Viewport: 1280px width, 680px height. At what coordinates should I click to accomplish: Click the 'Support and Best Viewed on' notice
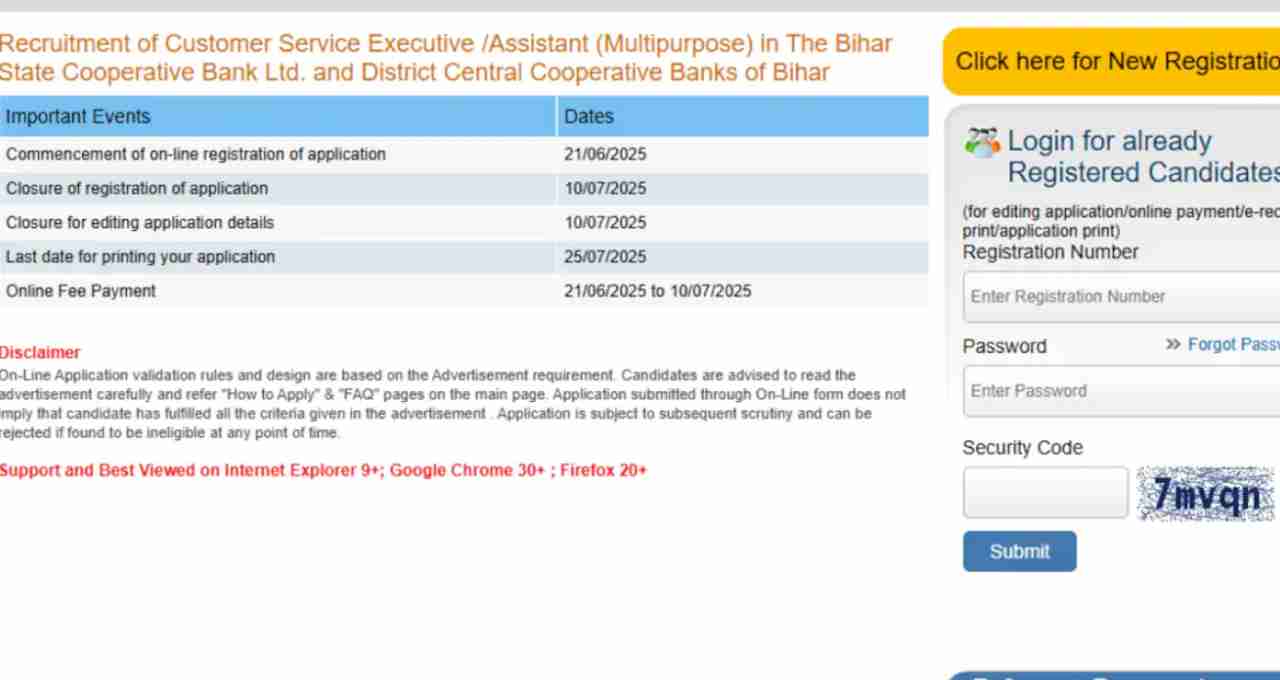point(323,470)
